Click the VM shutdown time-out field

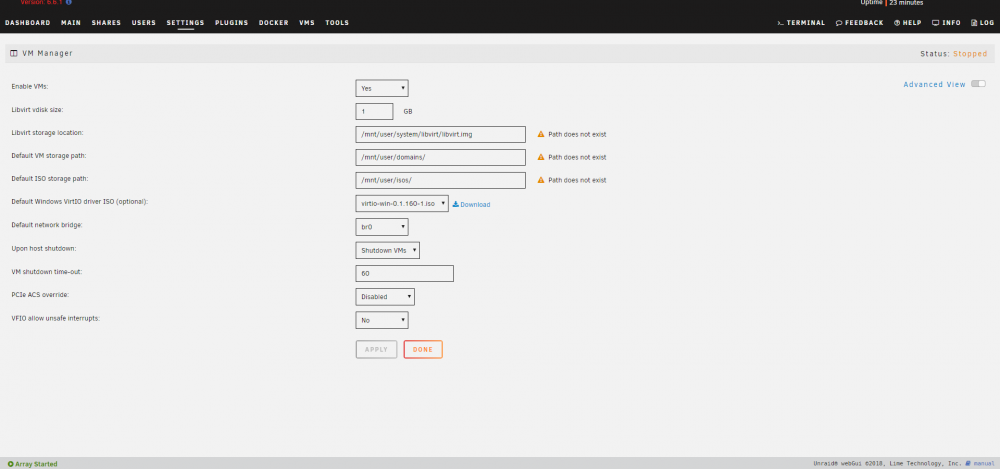pos(404,273)
